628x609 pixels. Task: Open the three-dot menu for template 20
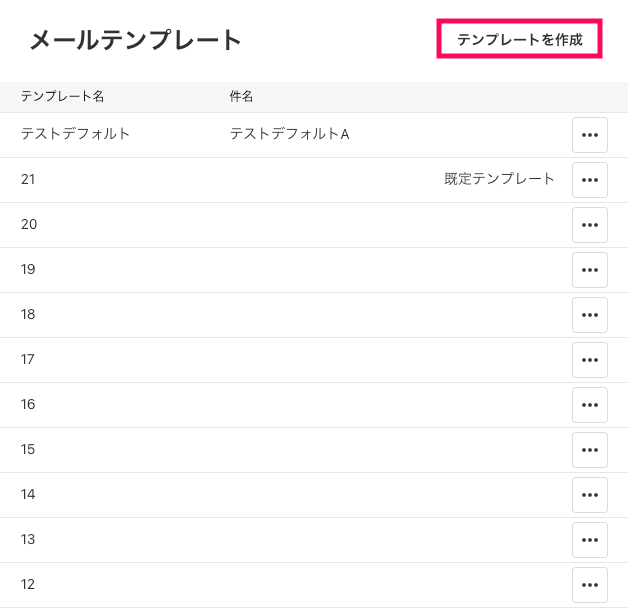(589, 225)
